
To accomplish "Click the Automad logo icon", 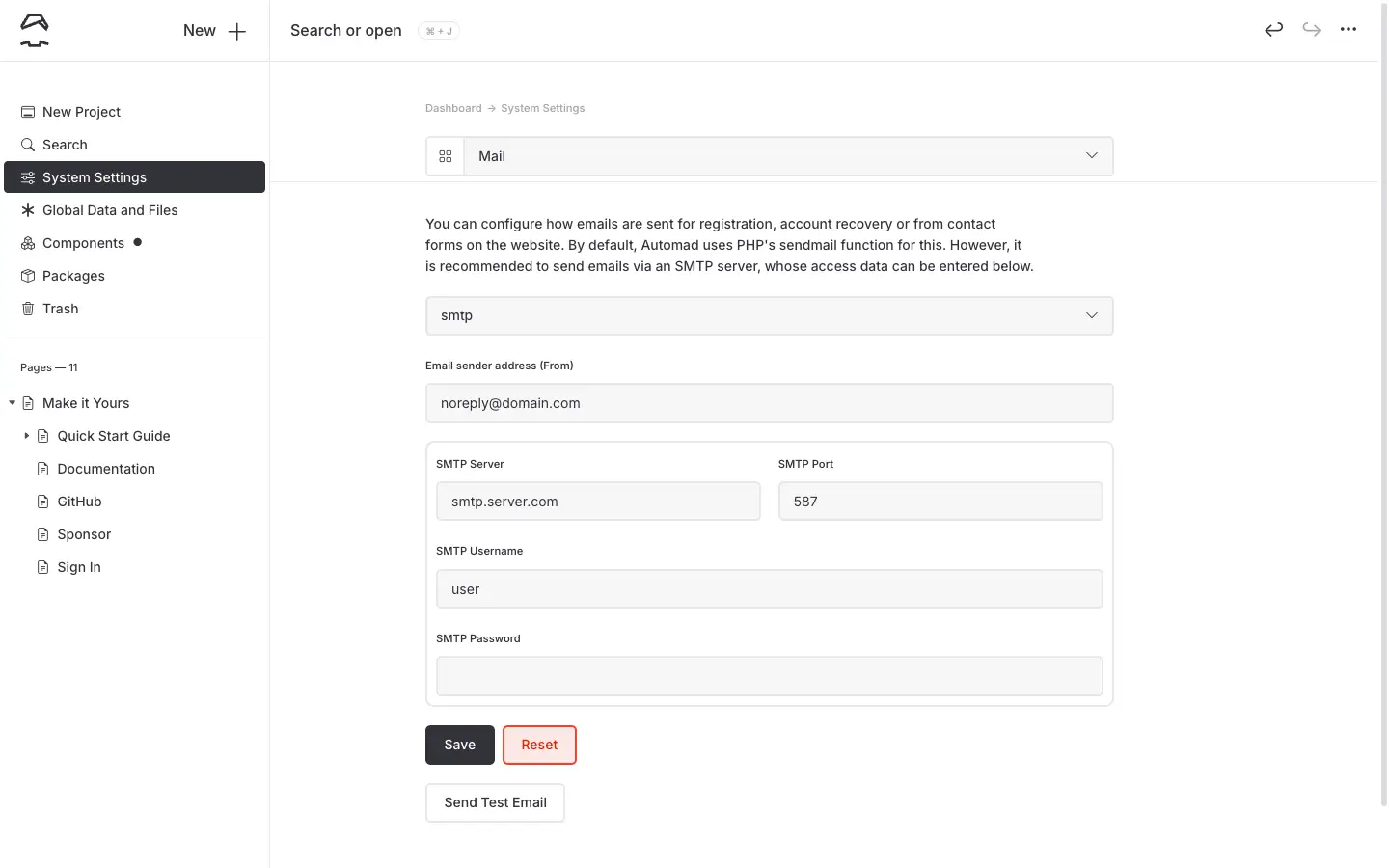I will pyautogui.click(x=35, y=31).
